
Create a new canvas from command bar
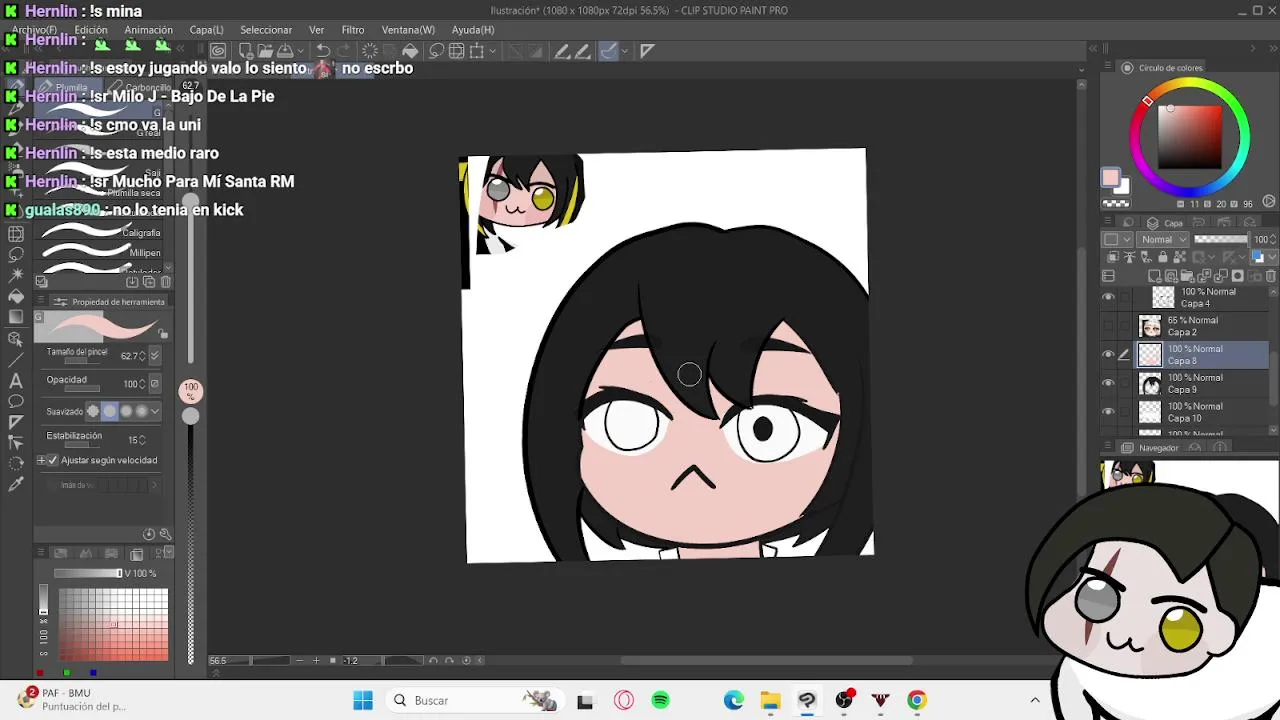click(x=246, y=51)
